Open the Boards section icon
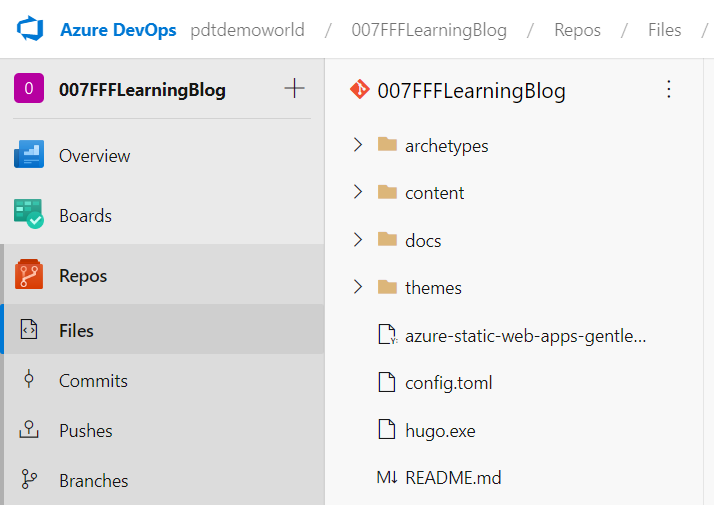 click(x=29, y=215)
